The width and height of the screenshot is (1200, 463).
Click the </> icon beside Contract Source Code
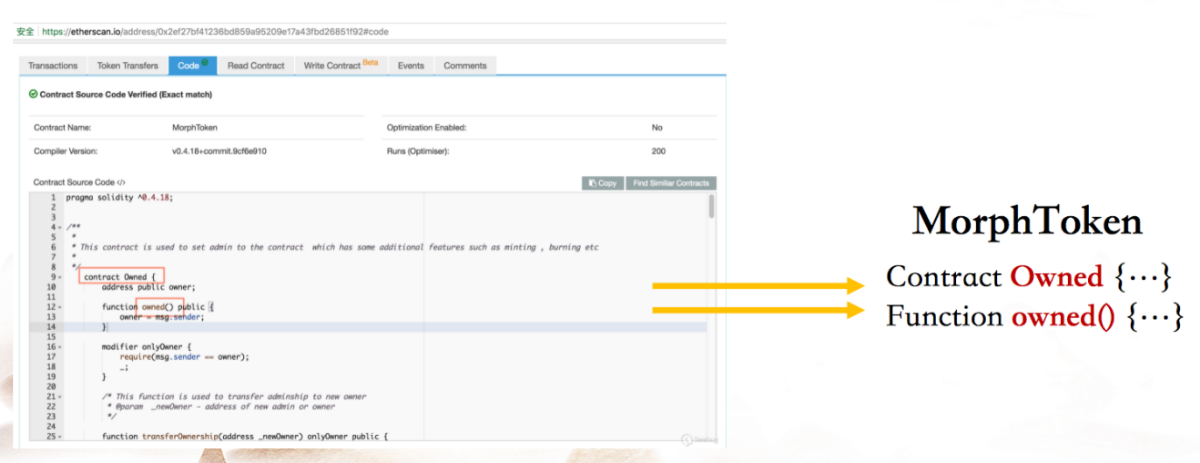pyautogui.click(x=121, y=183)
